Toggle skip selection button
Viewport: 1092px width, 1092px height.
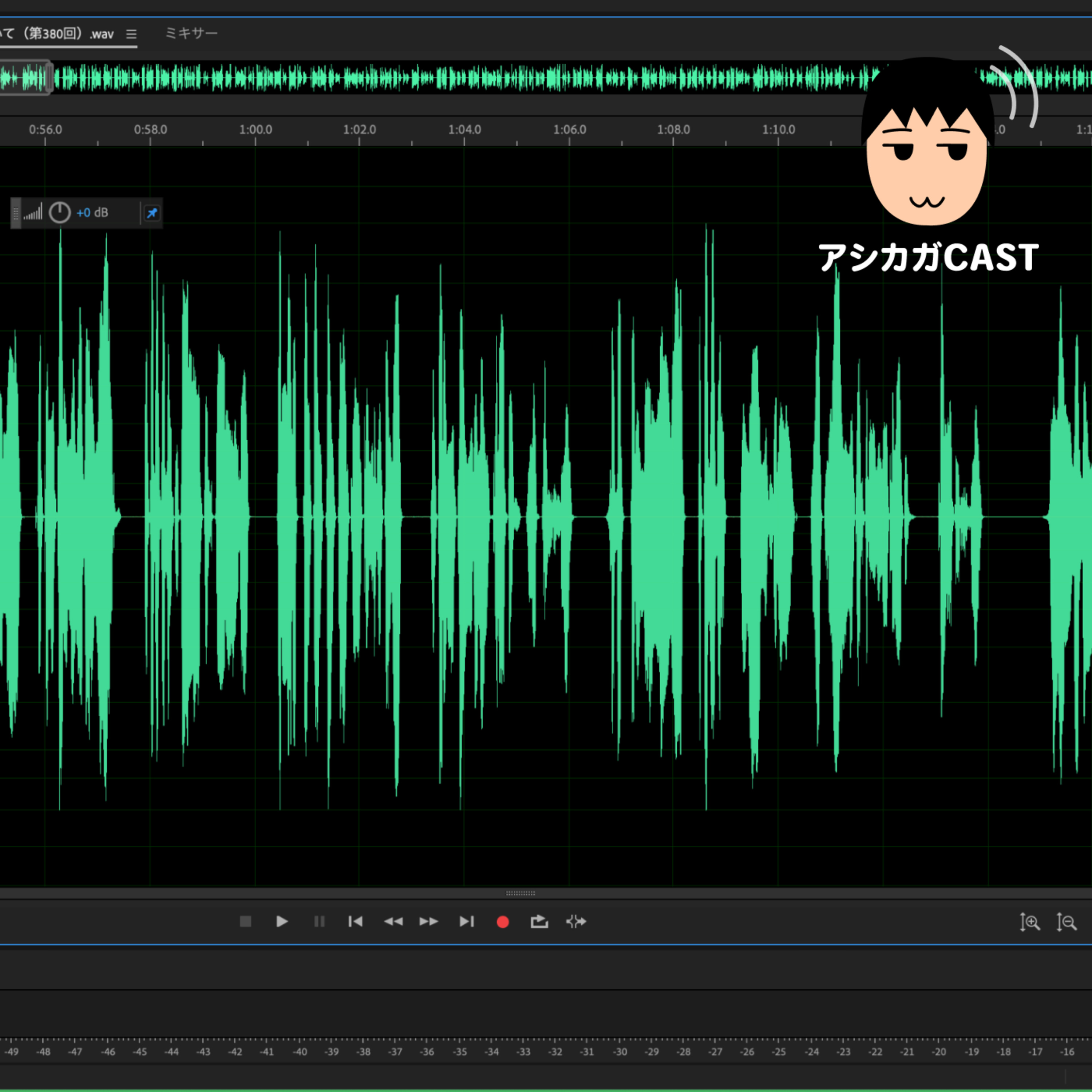coord(576,922)
